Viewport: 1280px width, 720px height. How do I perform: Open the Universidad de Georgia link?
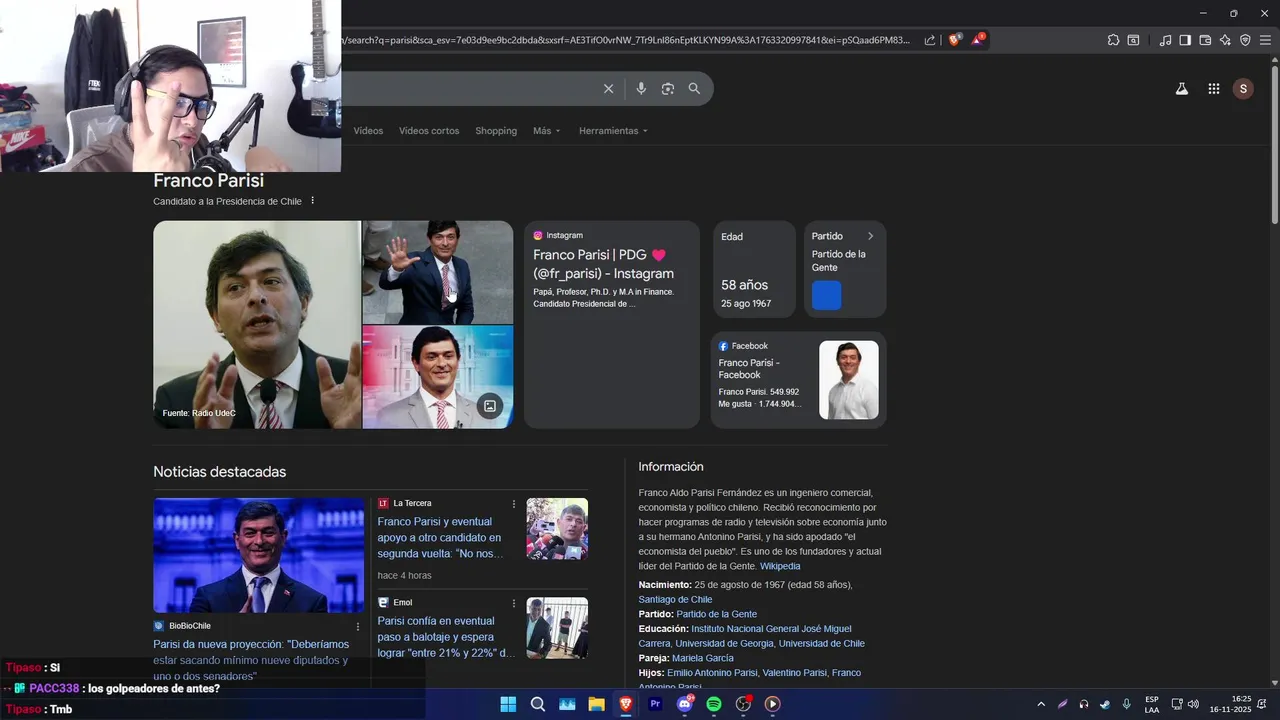point(725,644)
